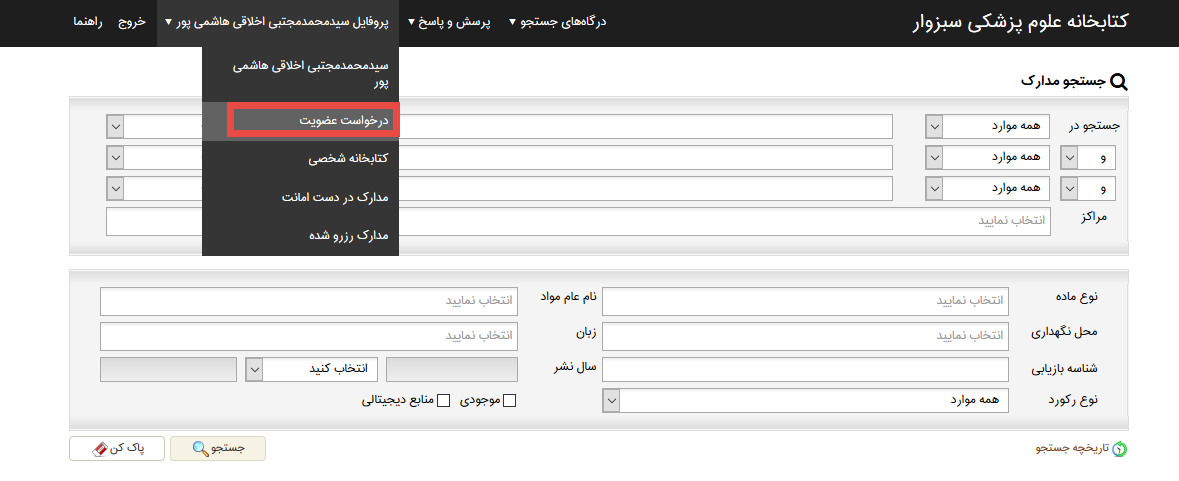Click the تاریخچه جستجو link

[x=1072, y=450]
